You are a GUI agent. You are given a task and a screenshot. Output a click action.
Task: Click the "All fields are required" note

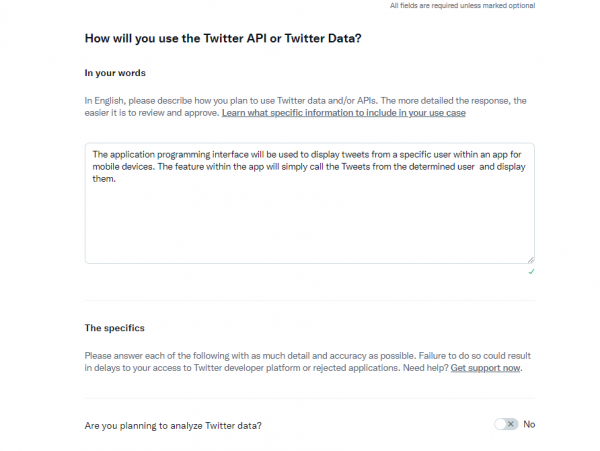pyautogui.click(x=461, y=5)
